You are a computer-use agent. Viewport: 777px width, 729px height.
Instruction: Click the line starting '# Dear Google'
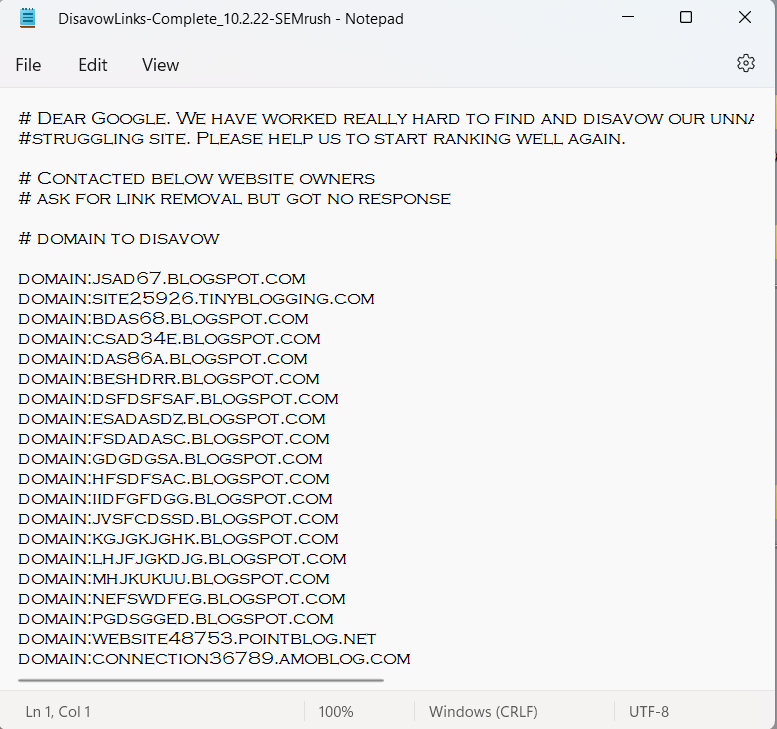point(386,118)
